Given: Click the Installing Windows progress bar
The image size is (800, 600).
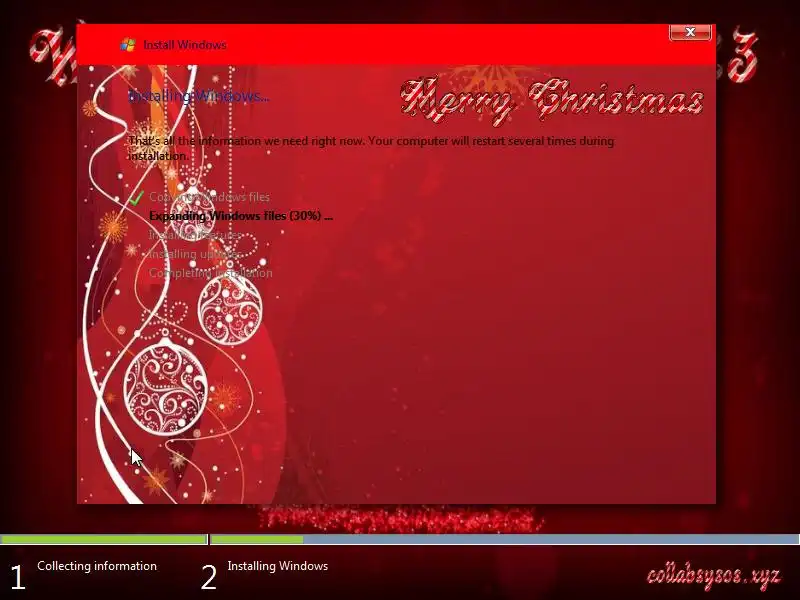Looking at the screenshot, I should [505, 539].
